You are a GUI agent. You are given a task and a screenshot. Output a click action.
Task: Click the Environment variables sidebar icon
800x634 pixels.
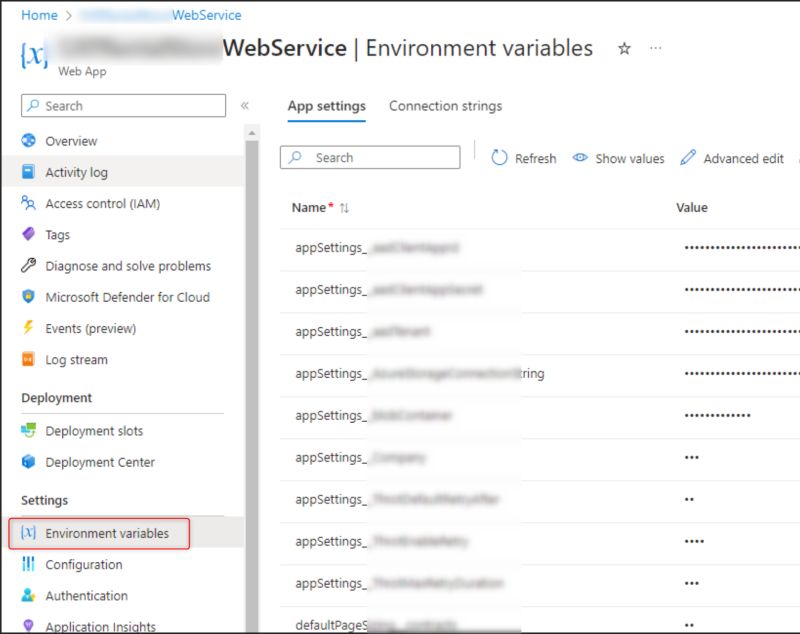click(29, 532)
